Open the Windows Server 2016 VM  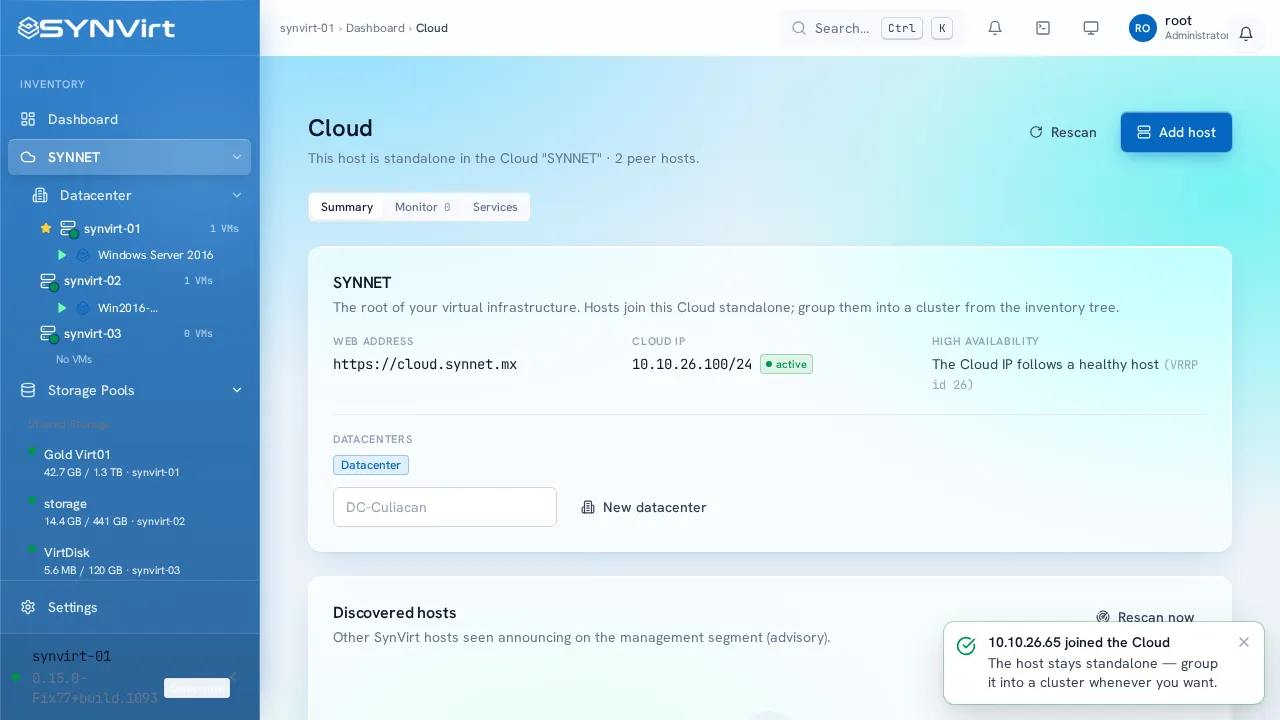pyautogui.click(x=155, y=255)
